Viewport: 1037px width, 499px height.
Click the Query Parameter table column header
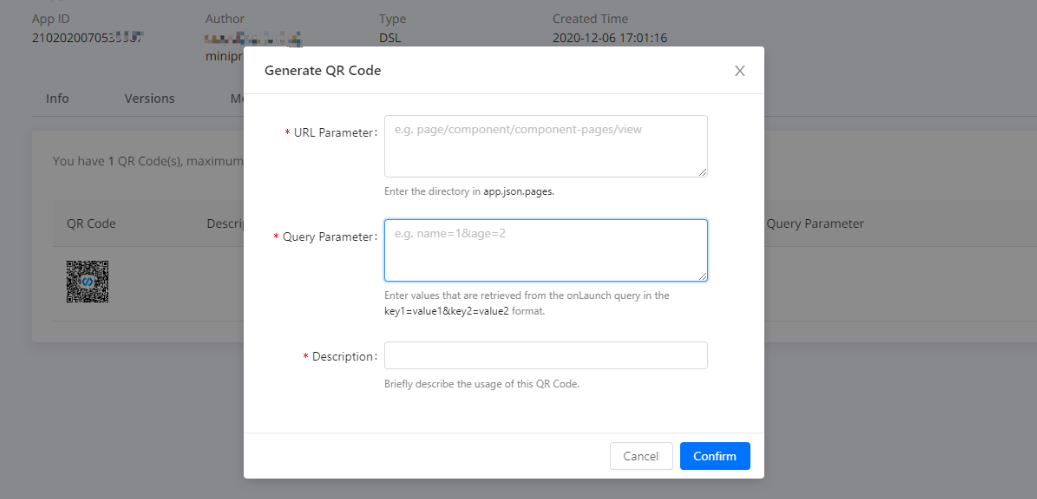coord(814,225)
